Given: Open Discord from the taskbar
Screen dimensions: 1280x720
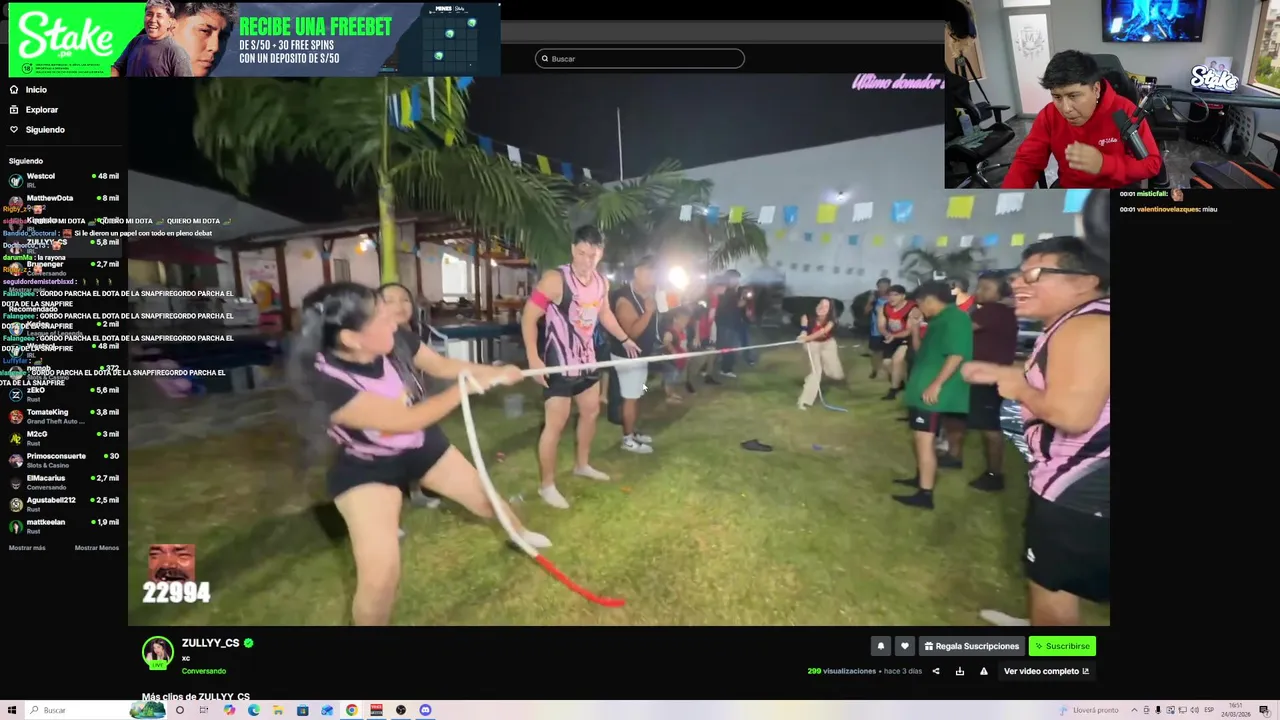Looking at the screenshot, I should coord(425,710).
